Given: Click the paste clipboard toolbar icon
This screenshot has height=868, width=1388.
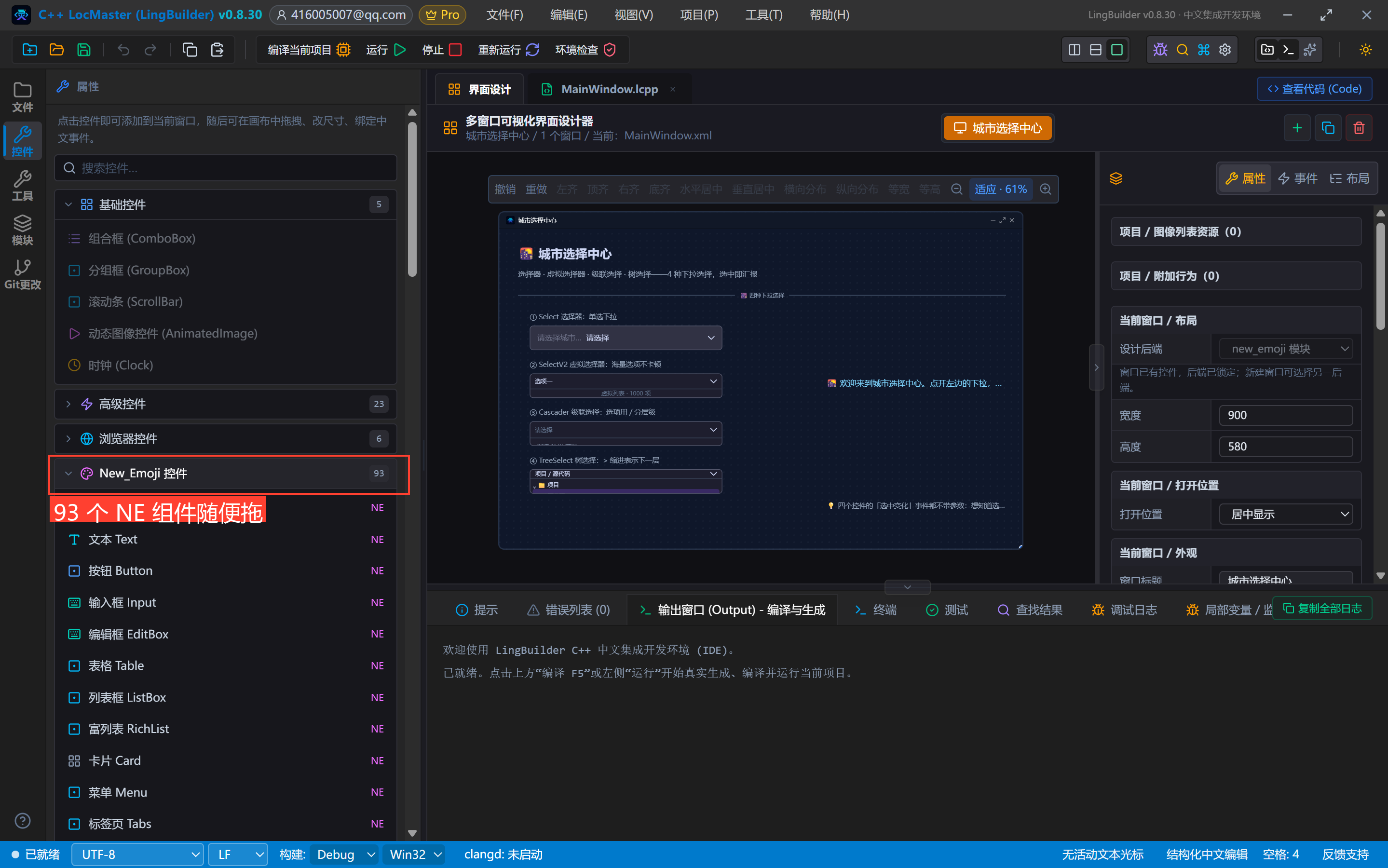Looking at the screenshot, I should (217, 50).
